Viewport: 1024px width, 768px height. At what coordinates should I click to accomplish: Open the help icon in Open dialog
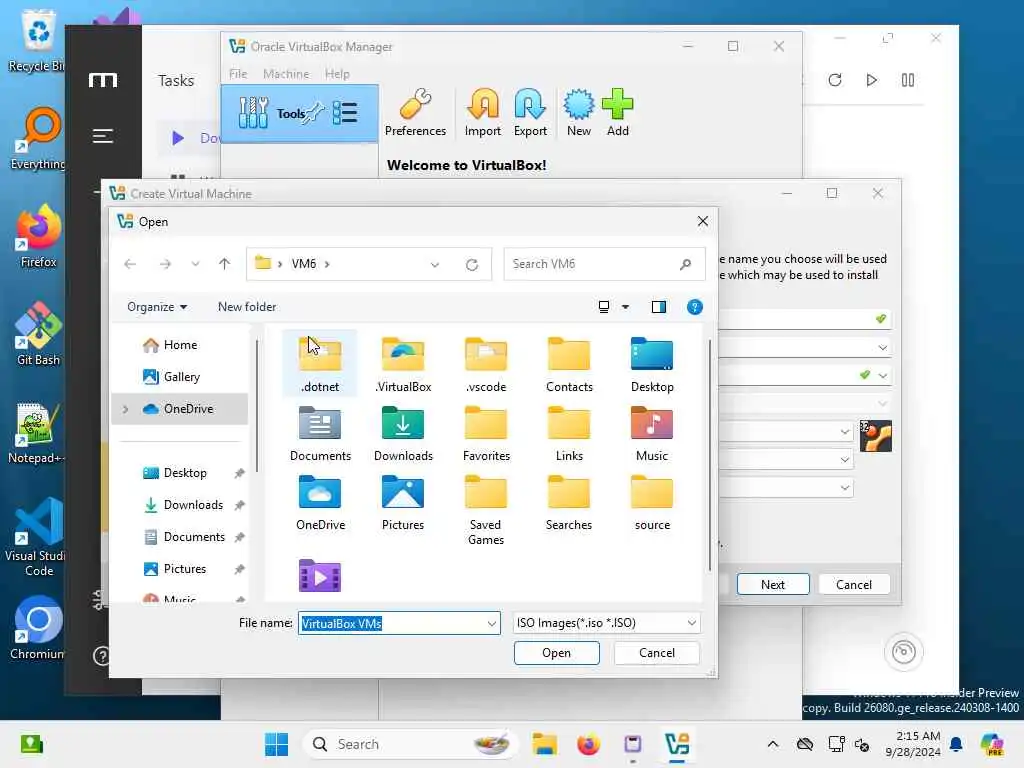coord(694,307)
